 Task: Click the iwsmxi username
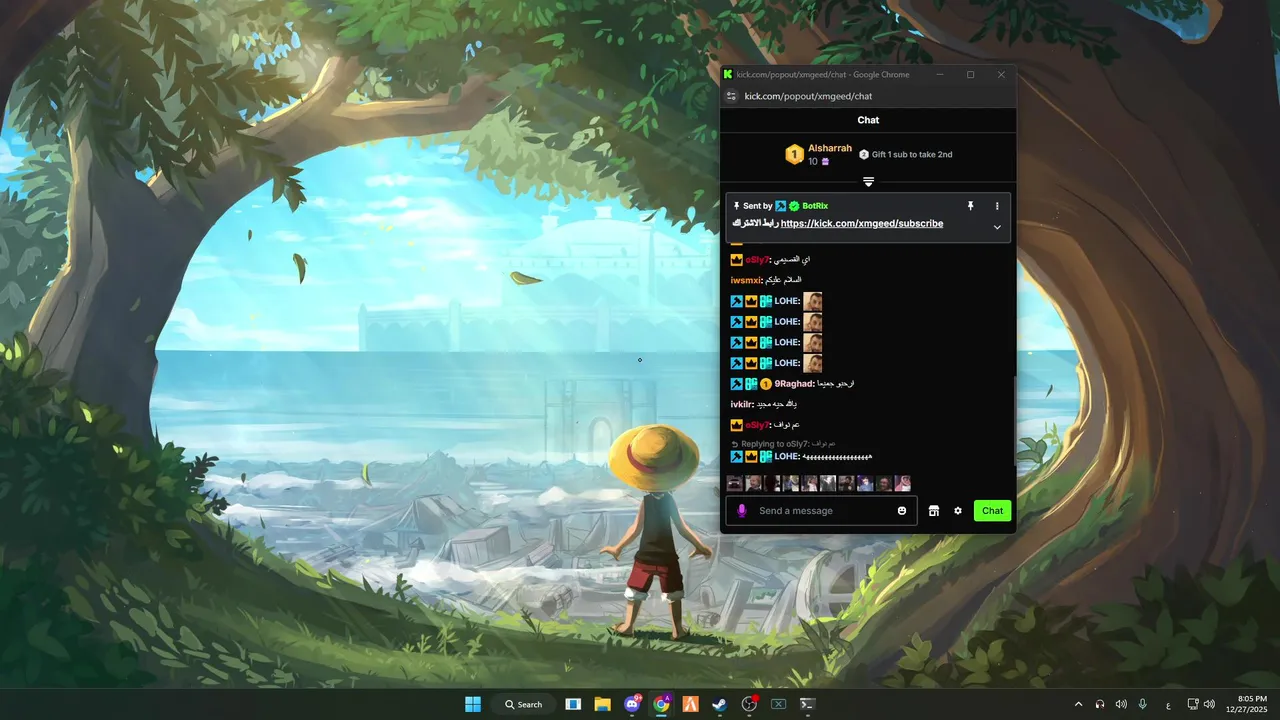point(746,280)
